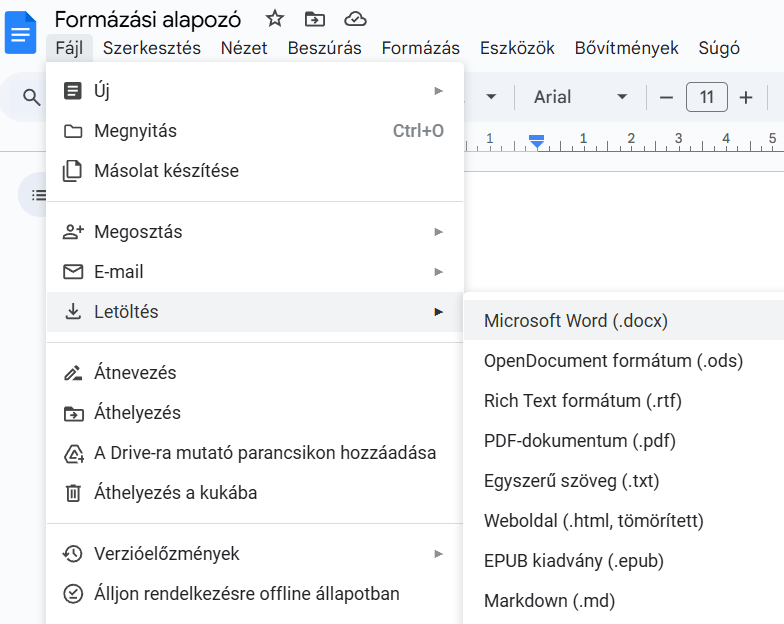Open the Arial font dropdown

click(x=580, y=97)
